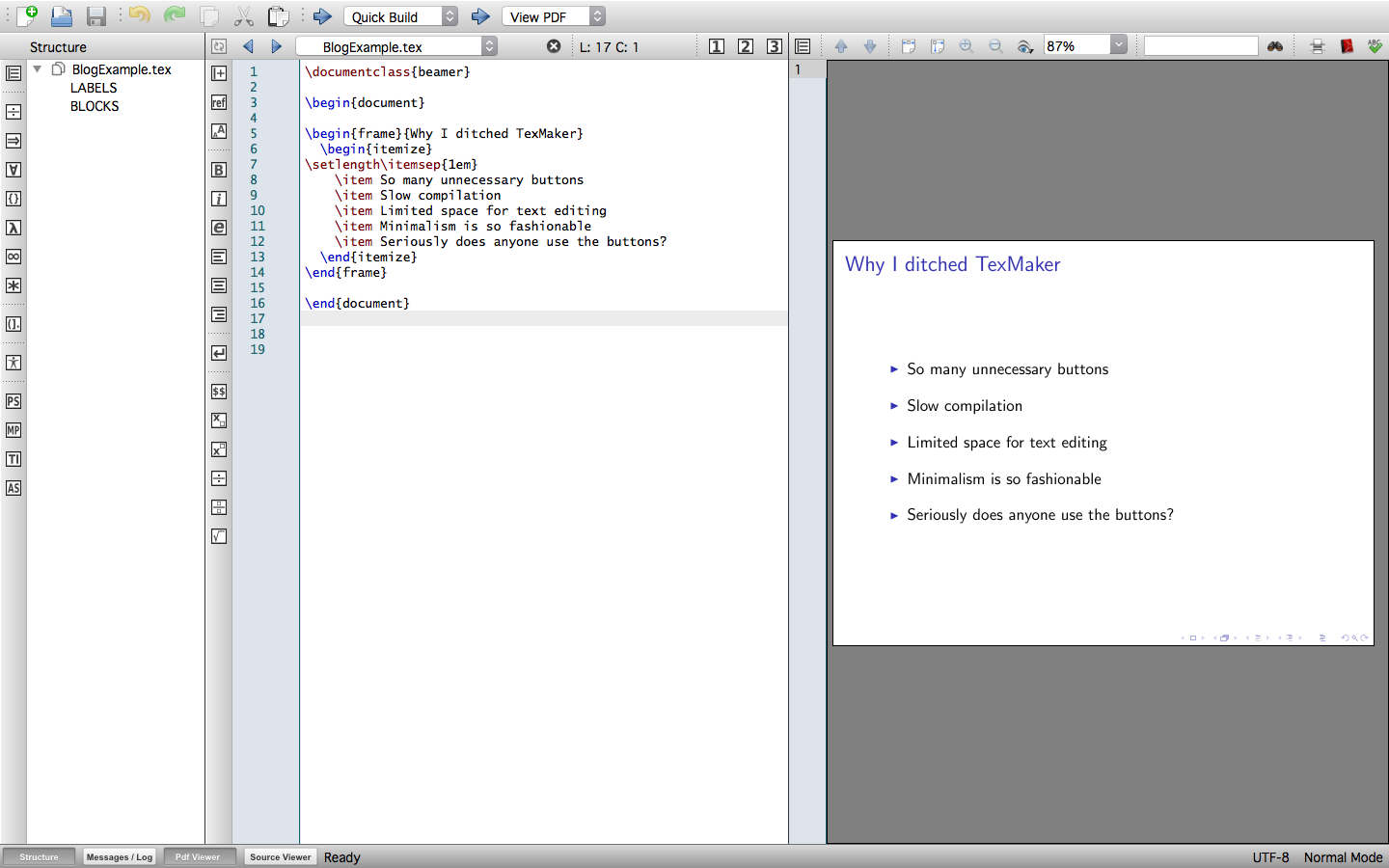The height and width of the screenshot is (868, 1389).
Task: Show the Greek letters lambda panel
Action: 14,228
